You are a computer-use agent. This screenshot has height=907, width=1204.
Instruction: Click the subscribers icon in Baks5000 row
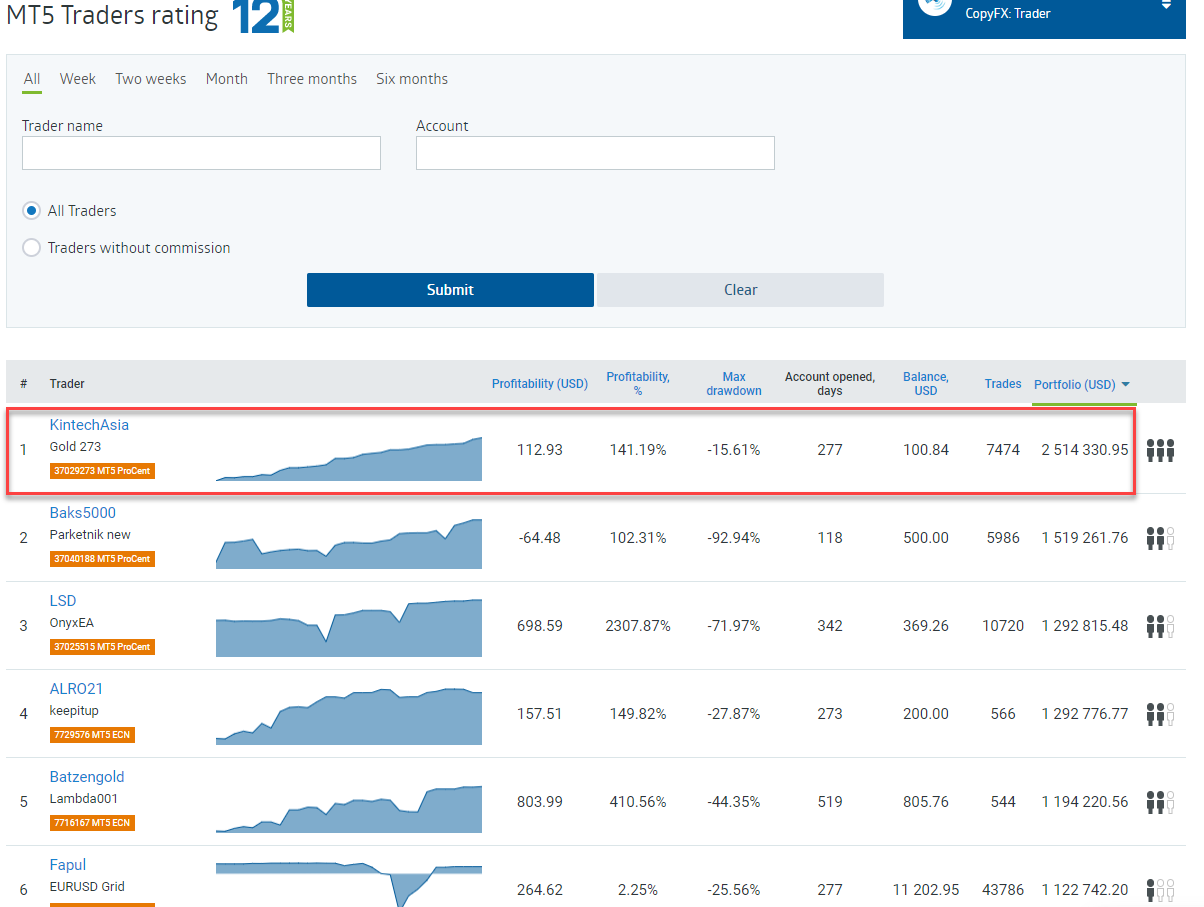[x=1159, y=538]
